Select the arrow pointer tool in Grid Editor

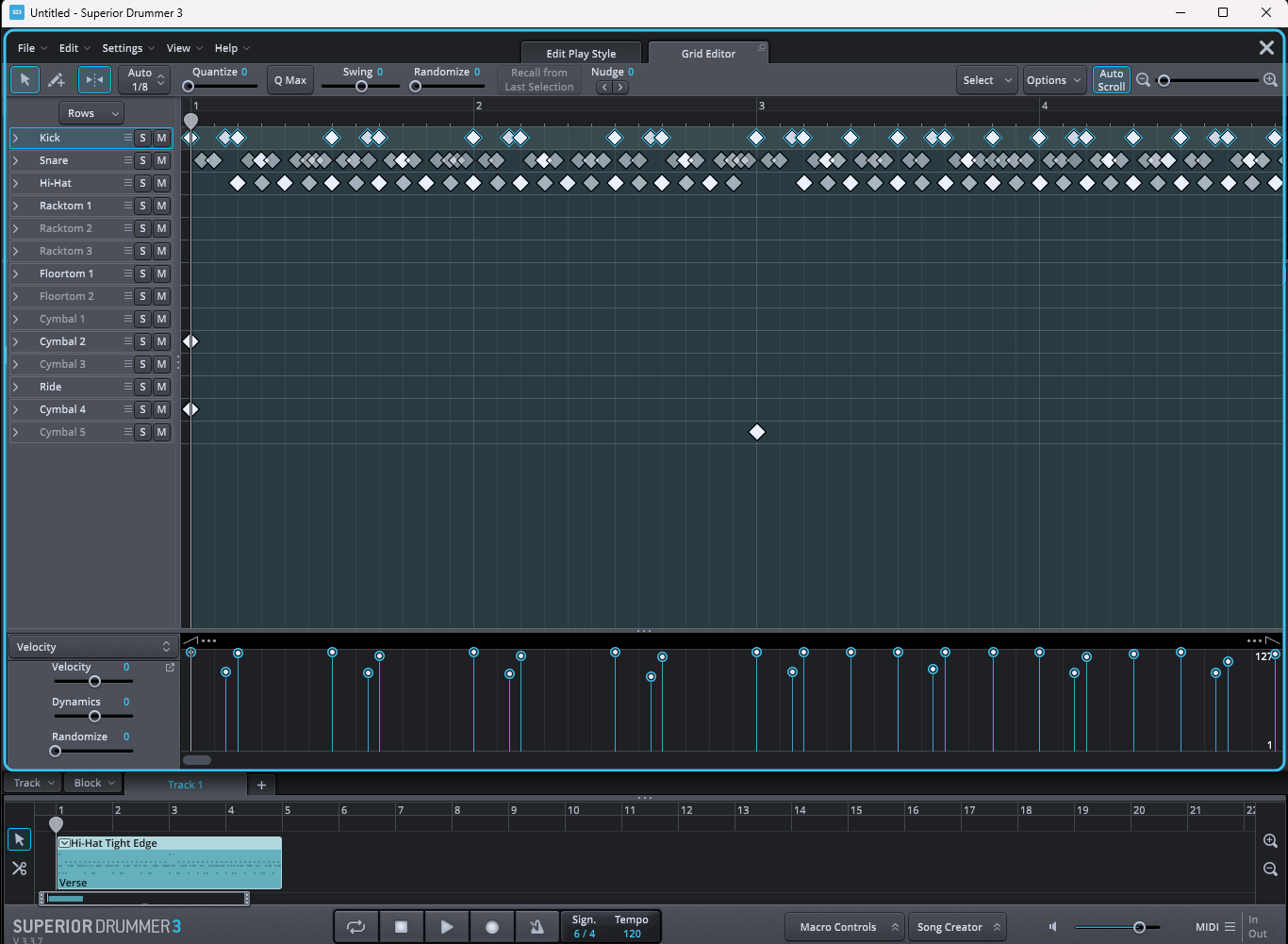click(25, 80)
